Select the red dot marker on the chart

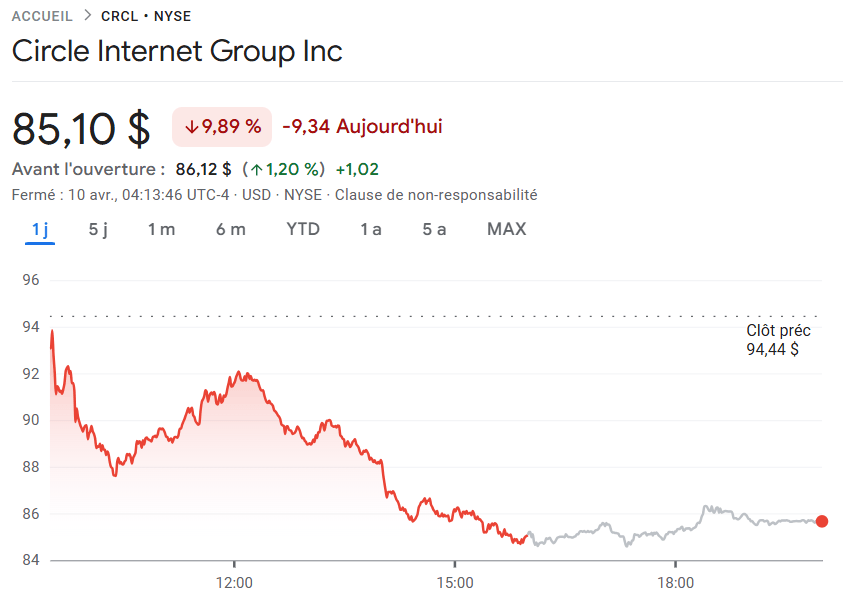[x=822, y=521]
